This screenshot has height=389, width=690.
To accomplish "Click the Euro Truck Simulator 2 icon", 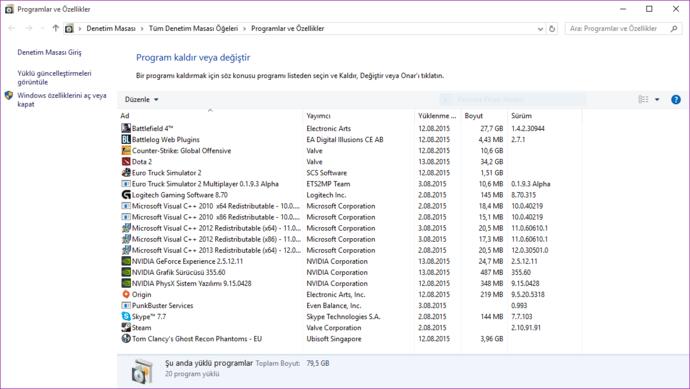I will pyautogui.click(x=126, y=172).
